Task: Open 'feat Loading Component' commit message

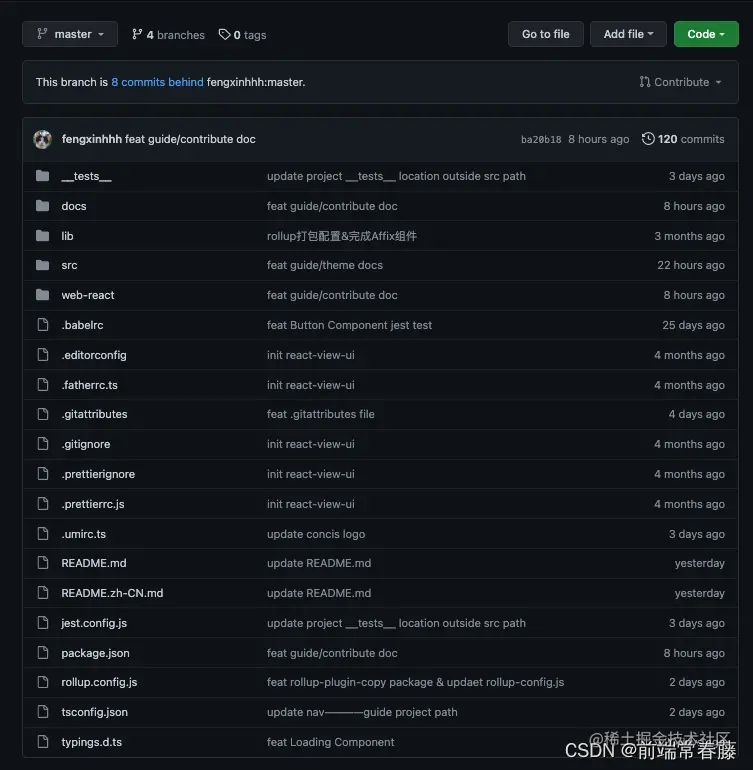Action: pyautogui.click(x=330, y=742)
